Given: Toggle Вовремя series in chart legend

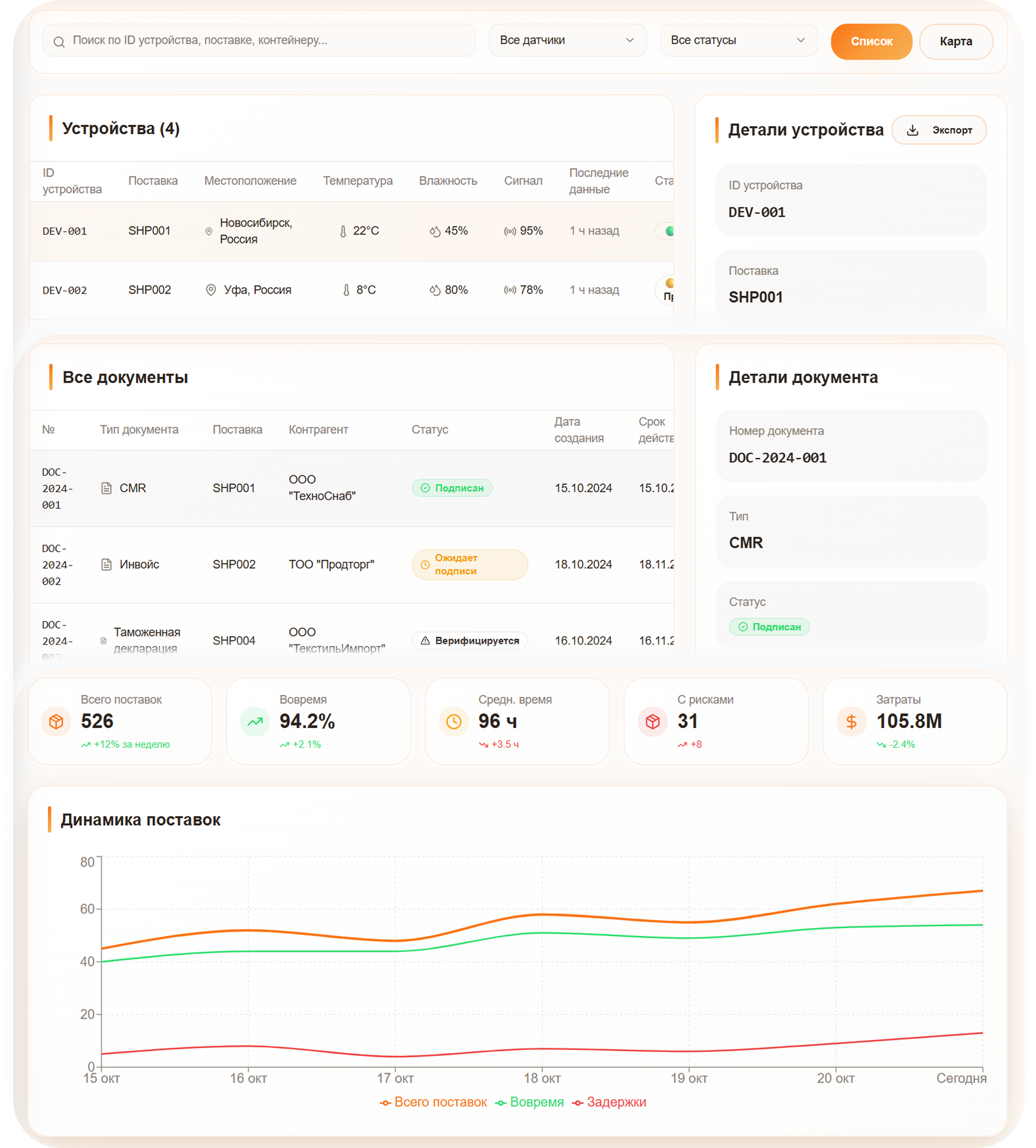Looking at the screenshot, I should pos(530,1102).
